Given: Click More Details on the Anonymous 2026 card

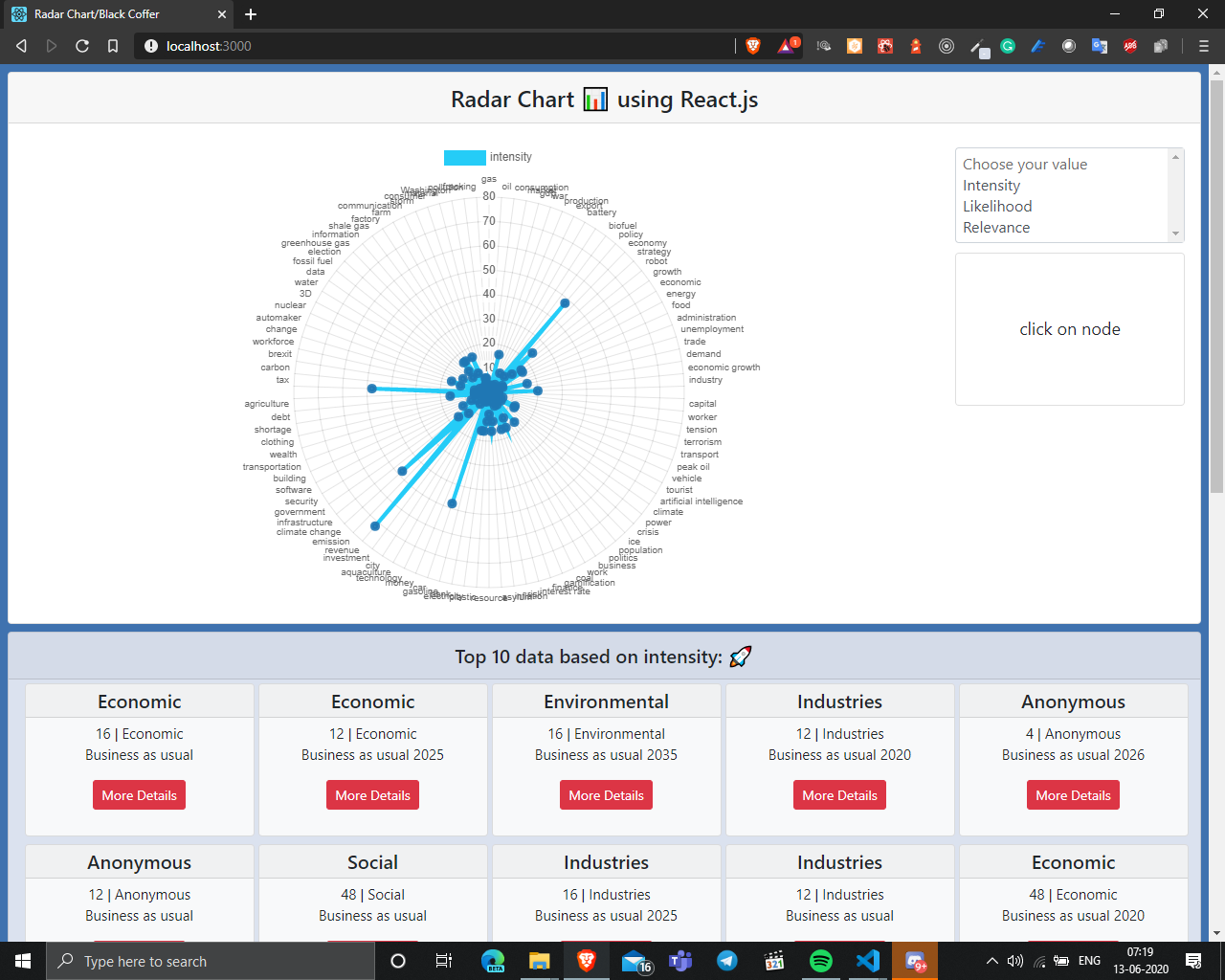Looking at the screenshot, I should tap(1073, 794).
